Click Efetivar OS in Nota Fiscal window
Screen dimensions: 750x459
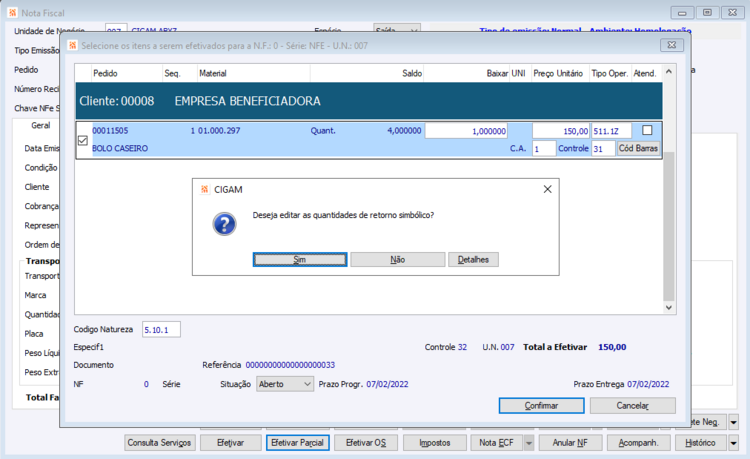pyautogui.click(x=366, y=443)
